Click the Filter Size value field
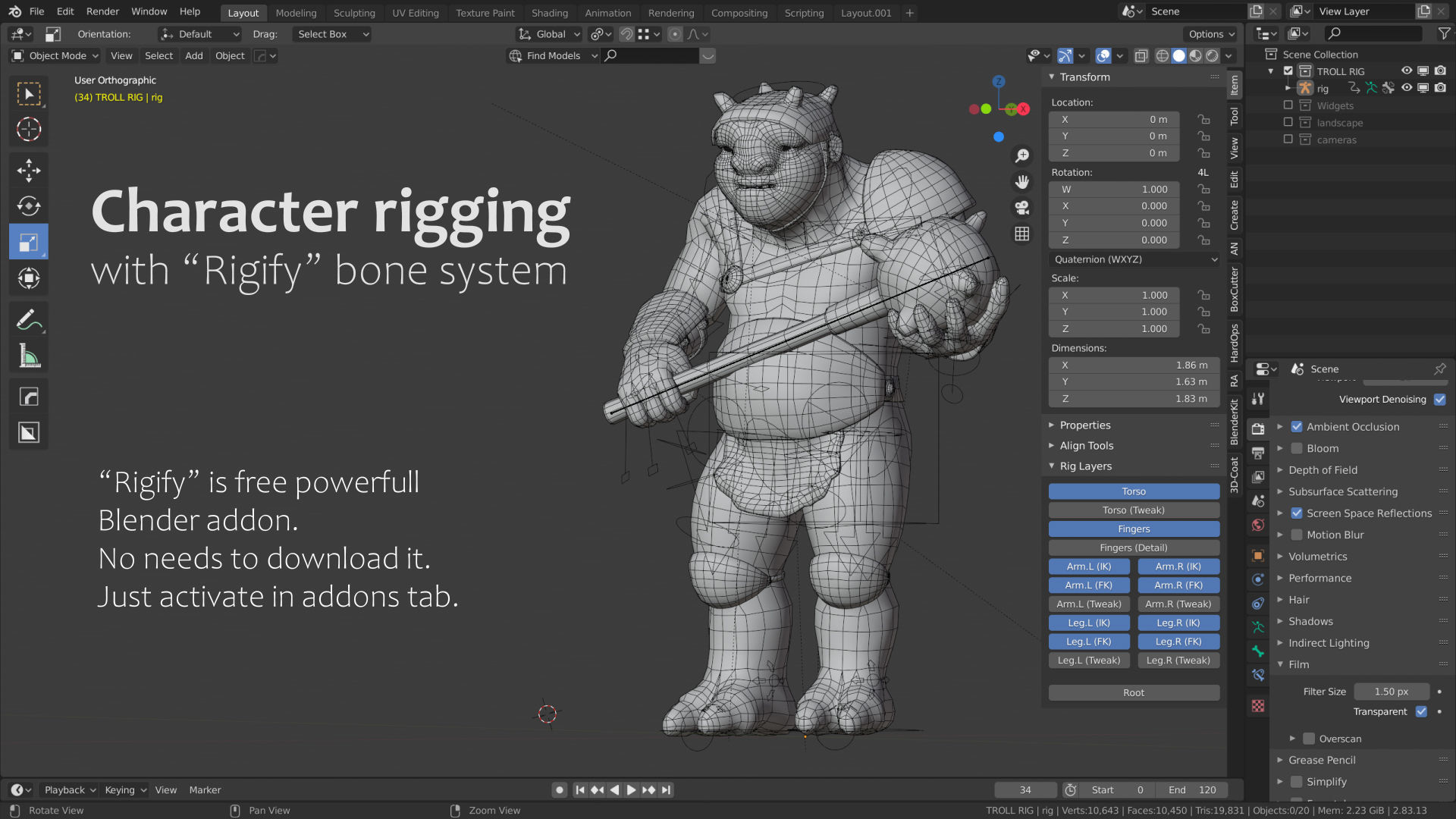This screenshot has width=1456, height=819. pos(1391,692)
